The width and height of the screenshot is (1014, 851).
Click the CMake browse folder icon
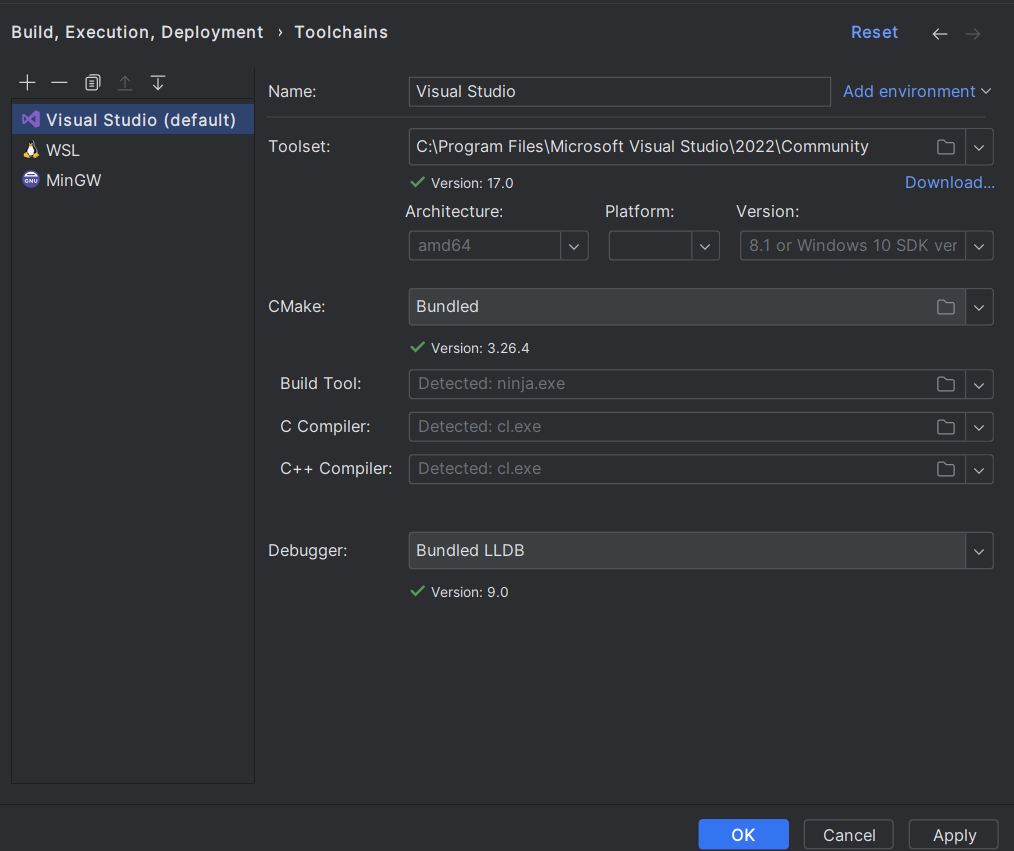point(945,307)
